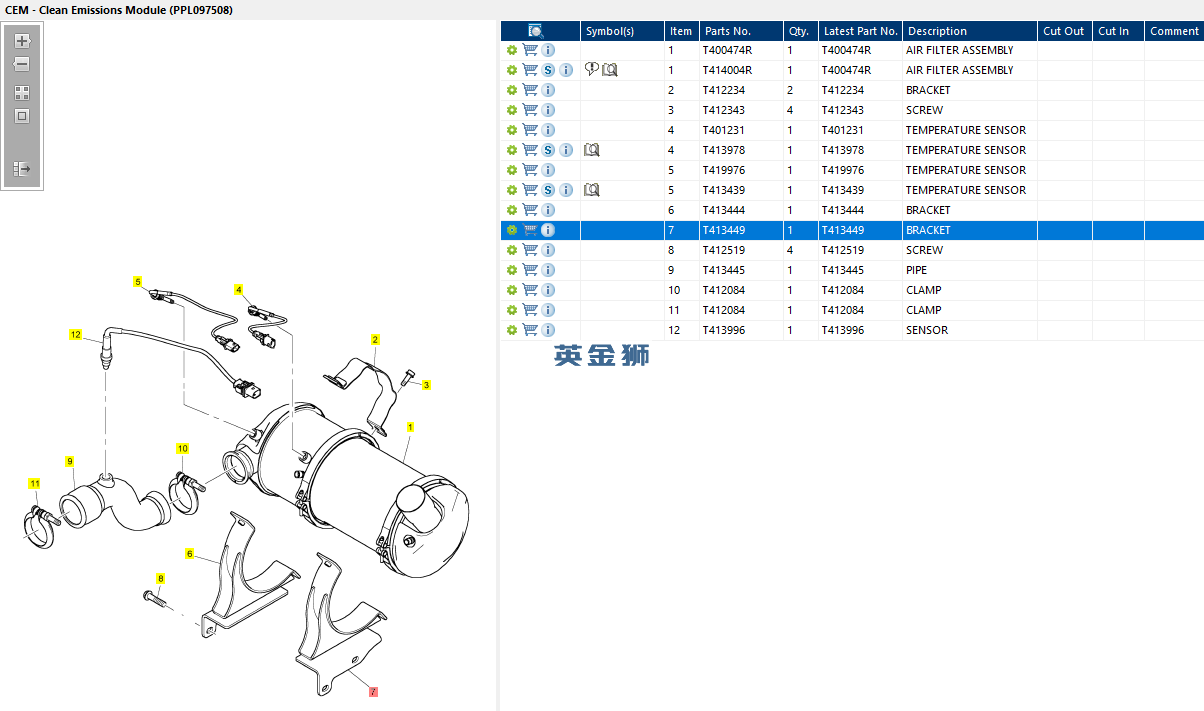Sort by the Parts No. column header
This screenshot has width=1204, height=711.
coord(726,31)
